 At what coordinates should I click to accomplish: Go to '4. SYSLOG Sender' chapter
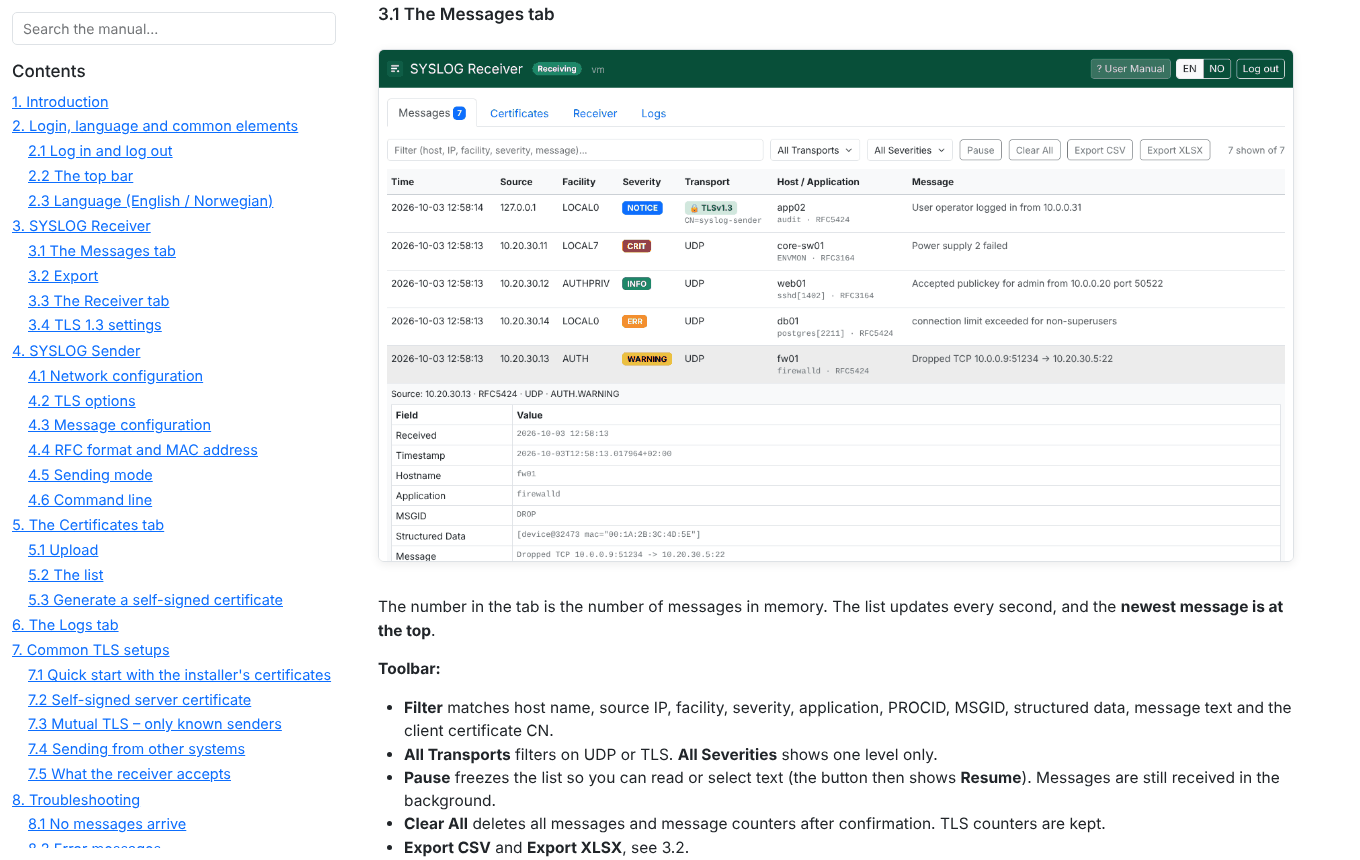pos(76,351)
